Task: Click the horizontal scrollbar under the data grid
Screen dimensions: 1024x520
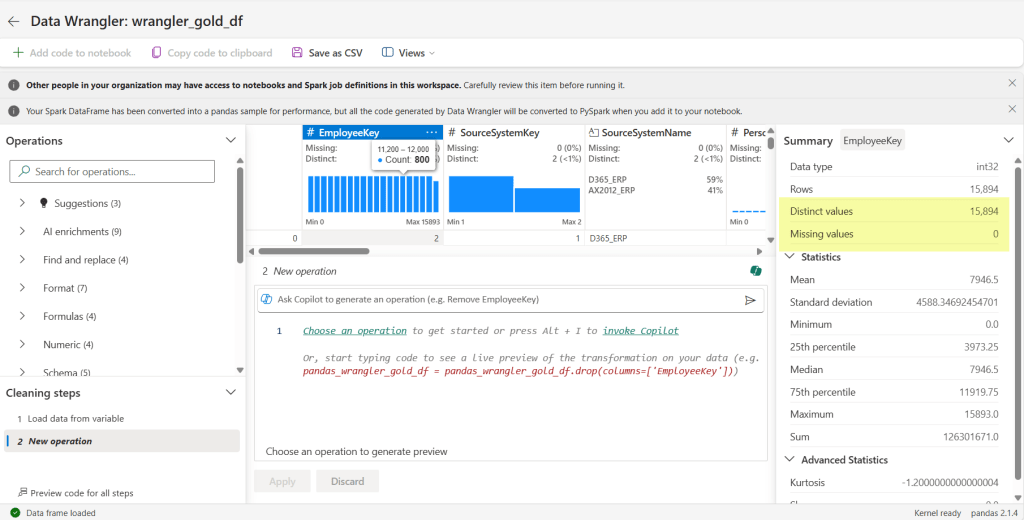Action: tap(313, 251)
